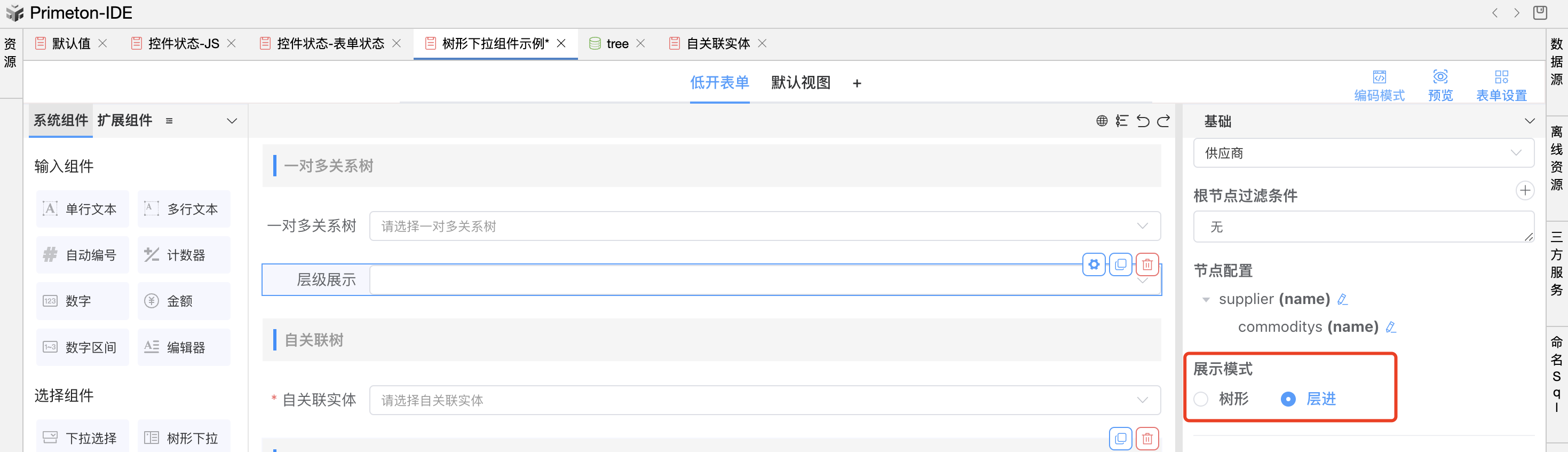This screenshot has width=1568, height=452.
Task: Add a root node filter condition
Action: (1524, 191)
